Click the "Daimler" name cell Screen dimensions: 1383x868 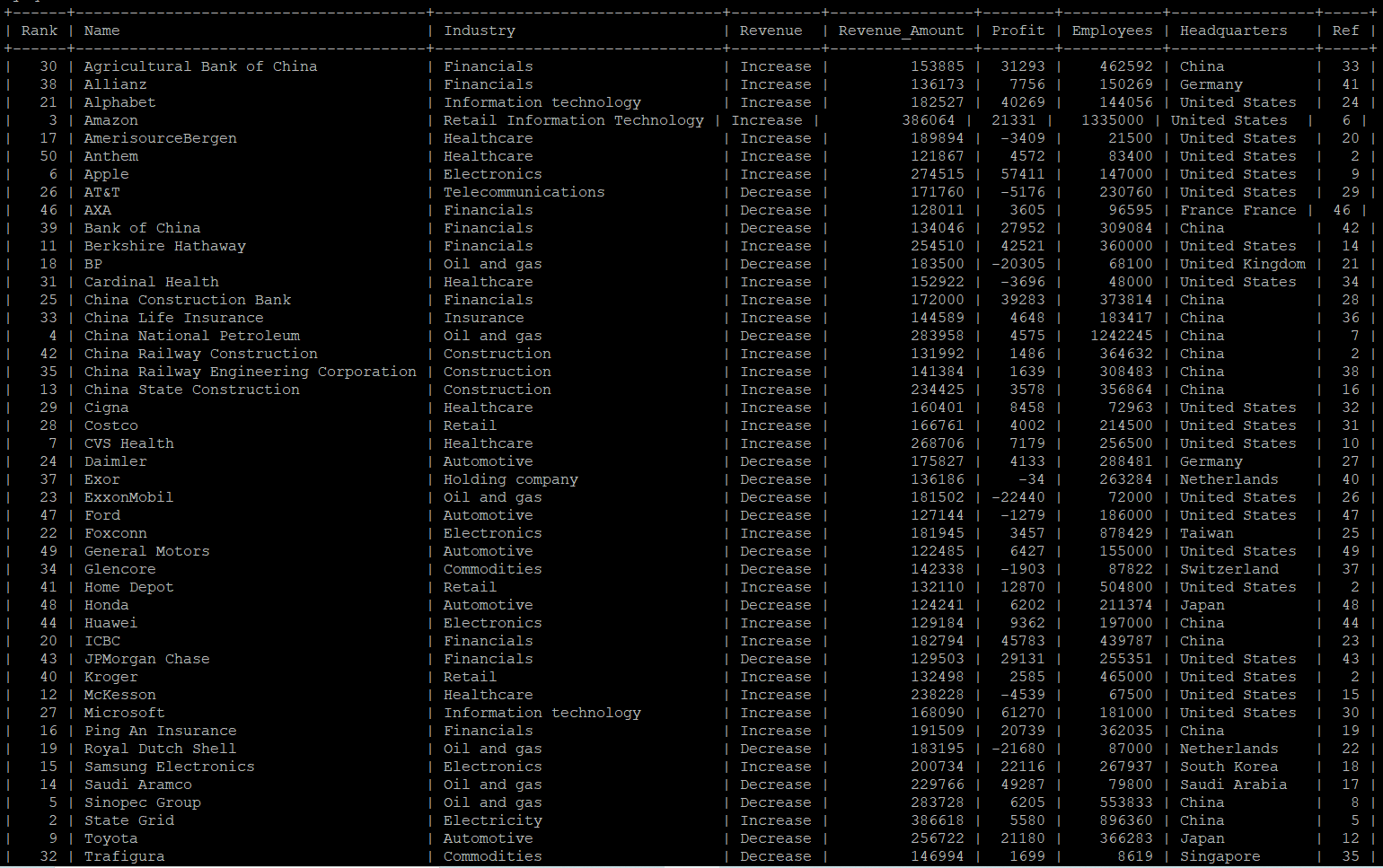(115, 461)
